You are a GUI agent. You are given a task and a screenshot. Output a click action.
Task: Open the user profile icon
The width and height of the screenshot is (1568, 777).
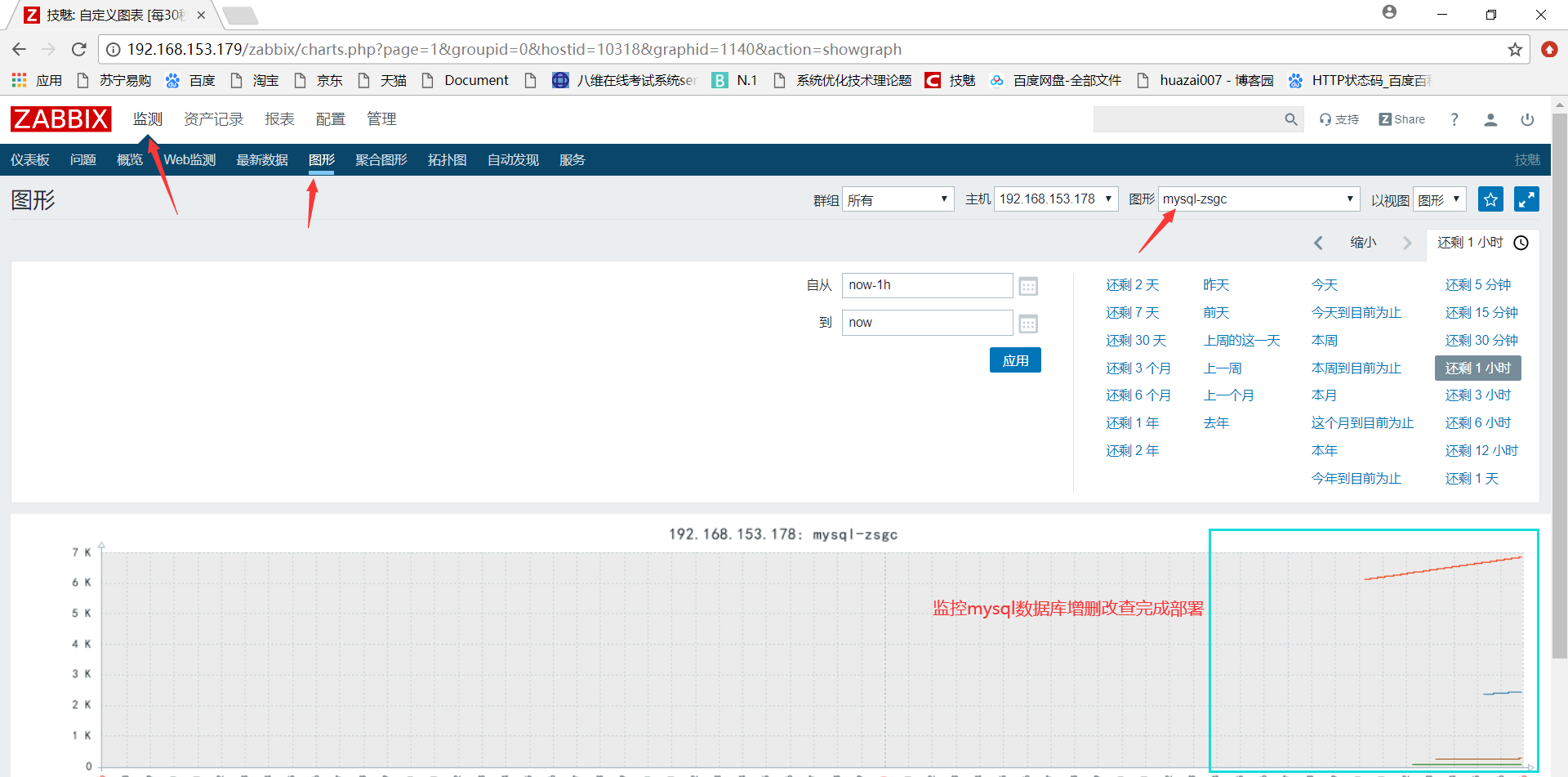[x=1490, y=119]
